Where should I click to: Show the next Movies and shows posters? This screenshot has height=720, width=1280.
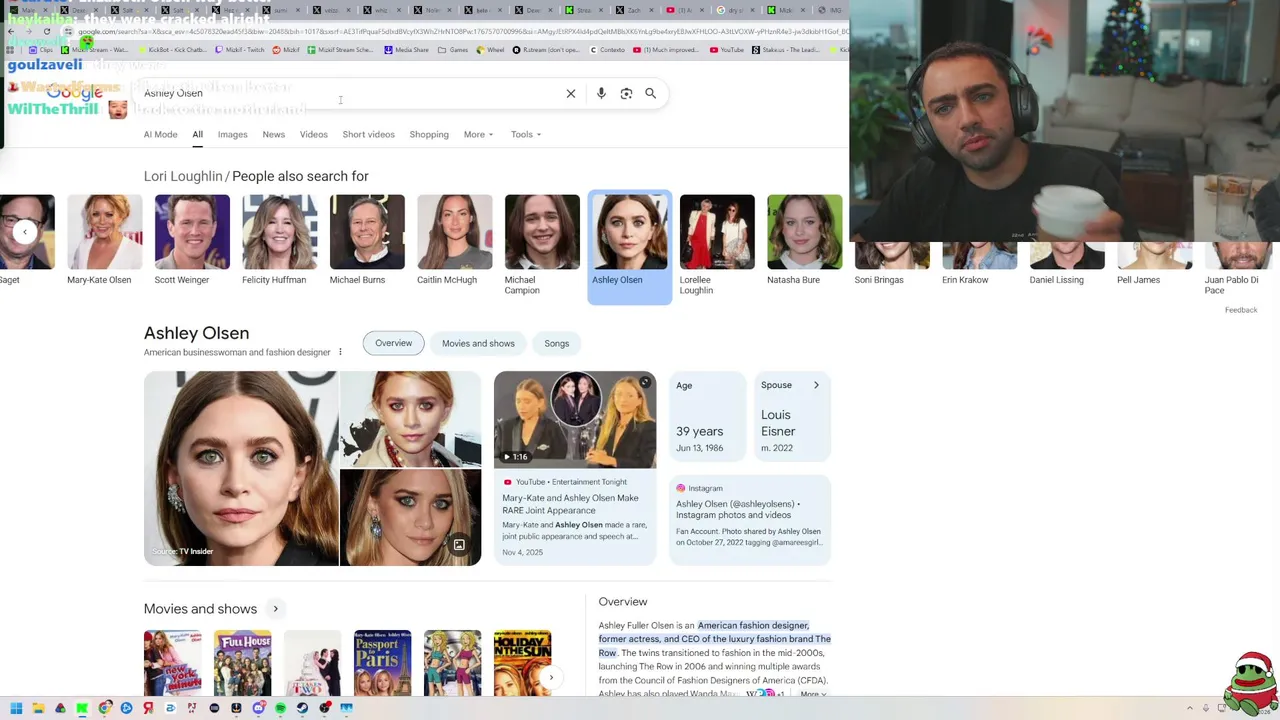point(551,677)
